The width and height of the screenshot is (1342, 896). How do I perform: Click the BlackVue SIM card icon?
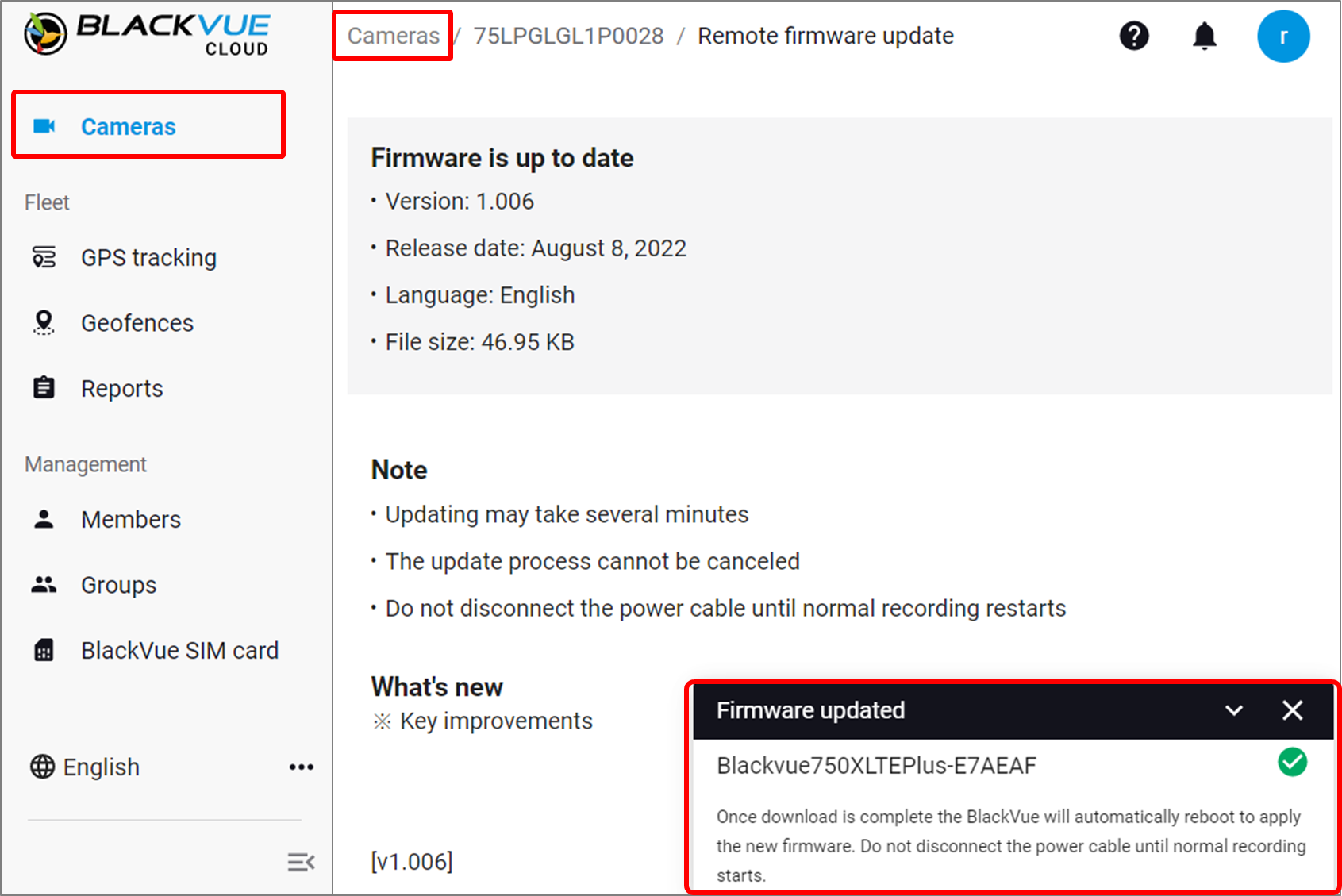click(44, 650)
